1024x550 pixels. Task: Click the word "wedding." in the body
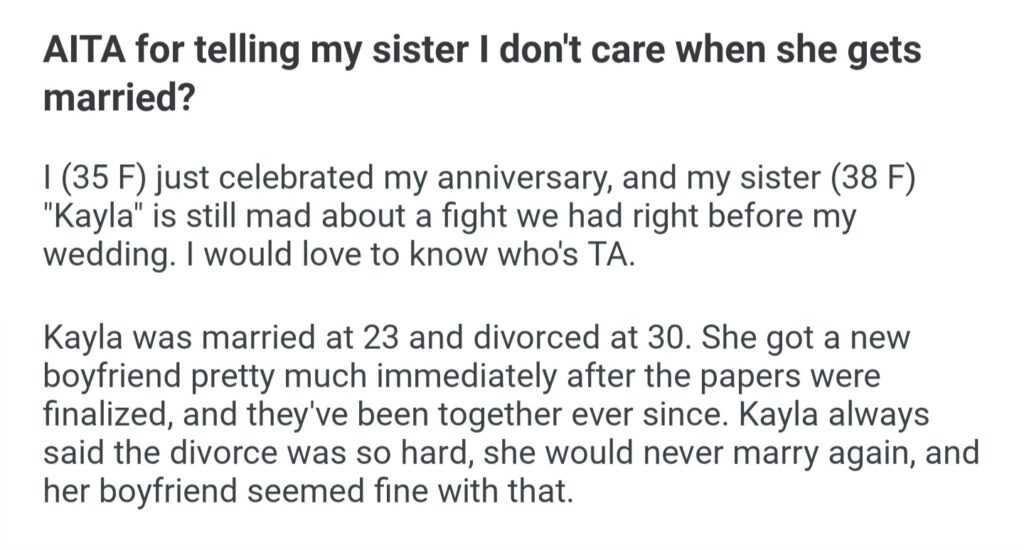click(103, 253)
